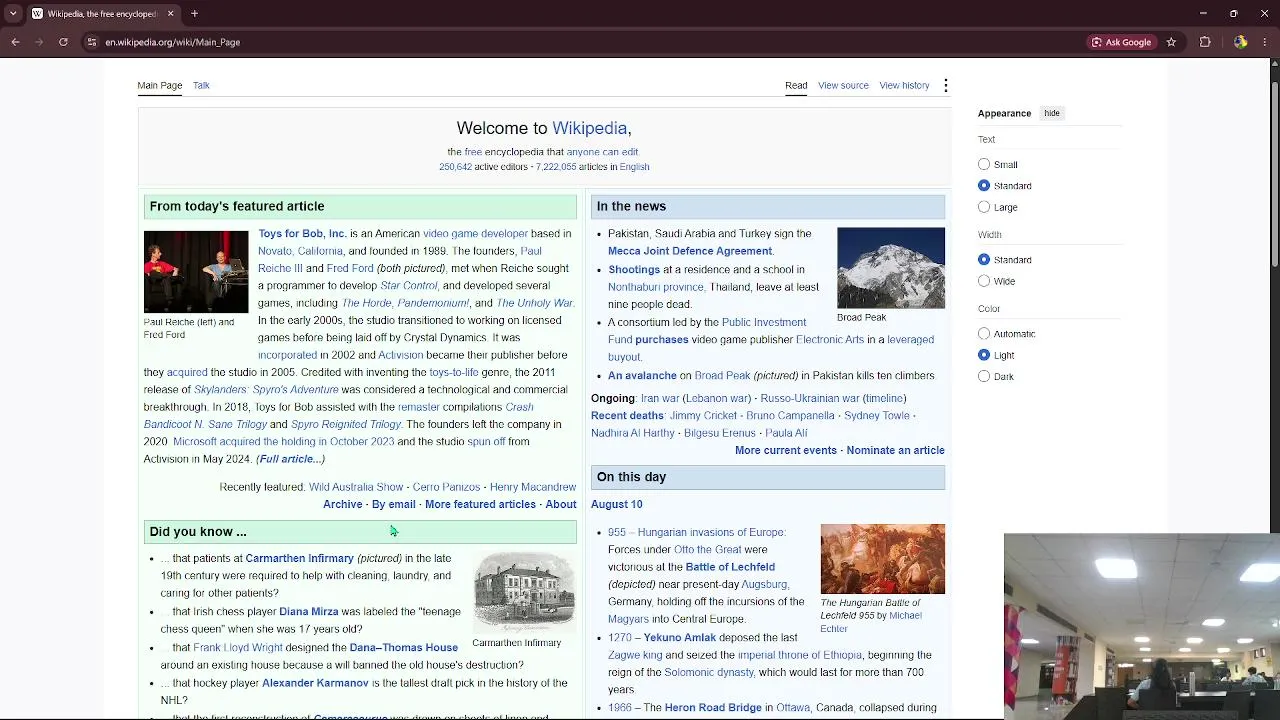The image size is (1280, 720).
Task: Click the 7,222,055 articles count link
Action: point(556,167)
